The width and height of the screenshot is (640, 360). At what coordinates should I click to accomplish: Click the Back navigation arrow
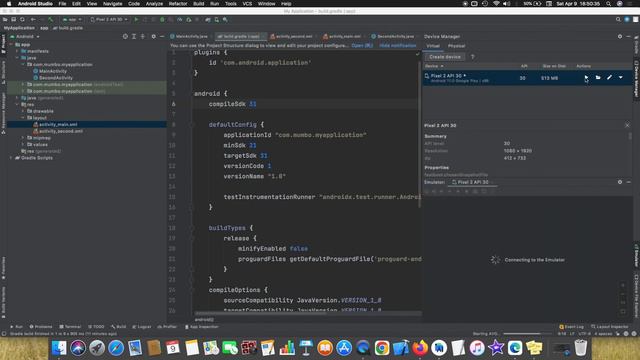coord(33,19)
